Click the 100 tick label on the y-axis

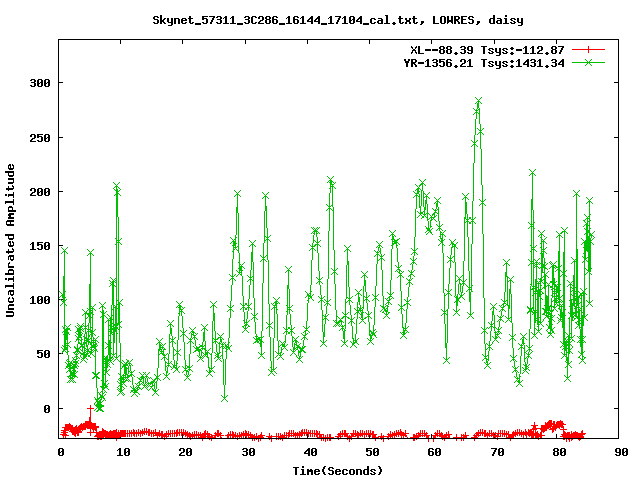(40, 300)
